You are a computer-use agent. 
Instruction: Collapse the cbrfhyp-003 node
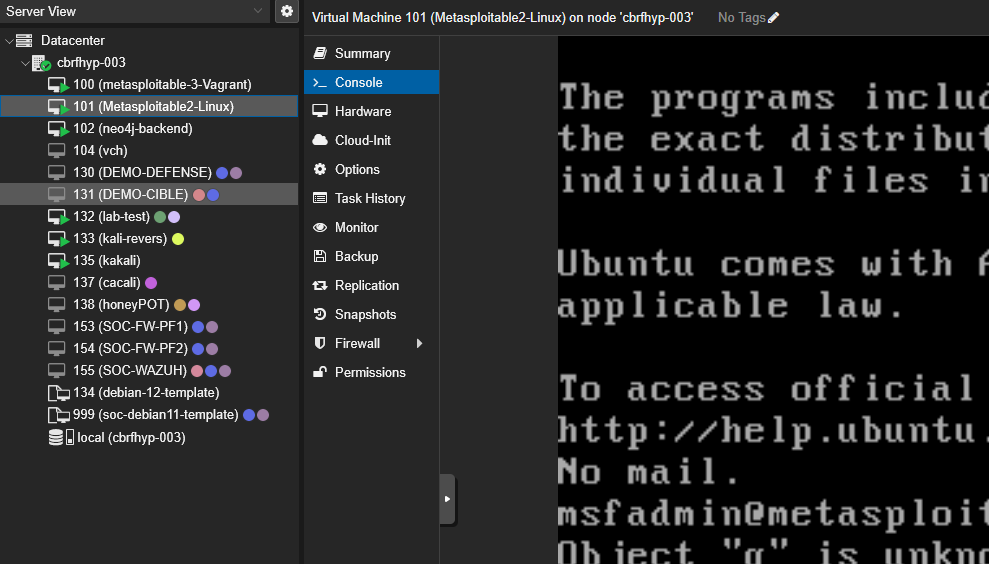pos(25,63)
